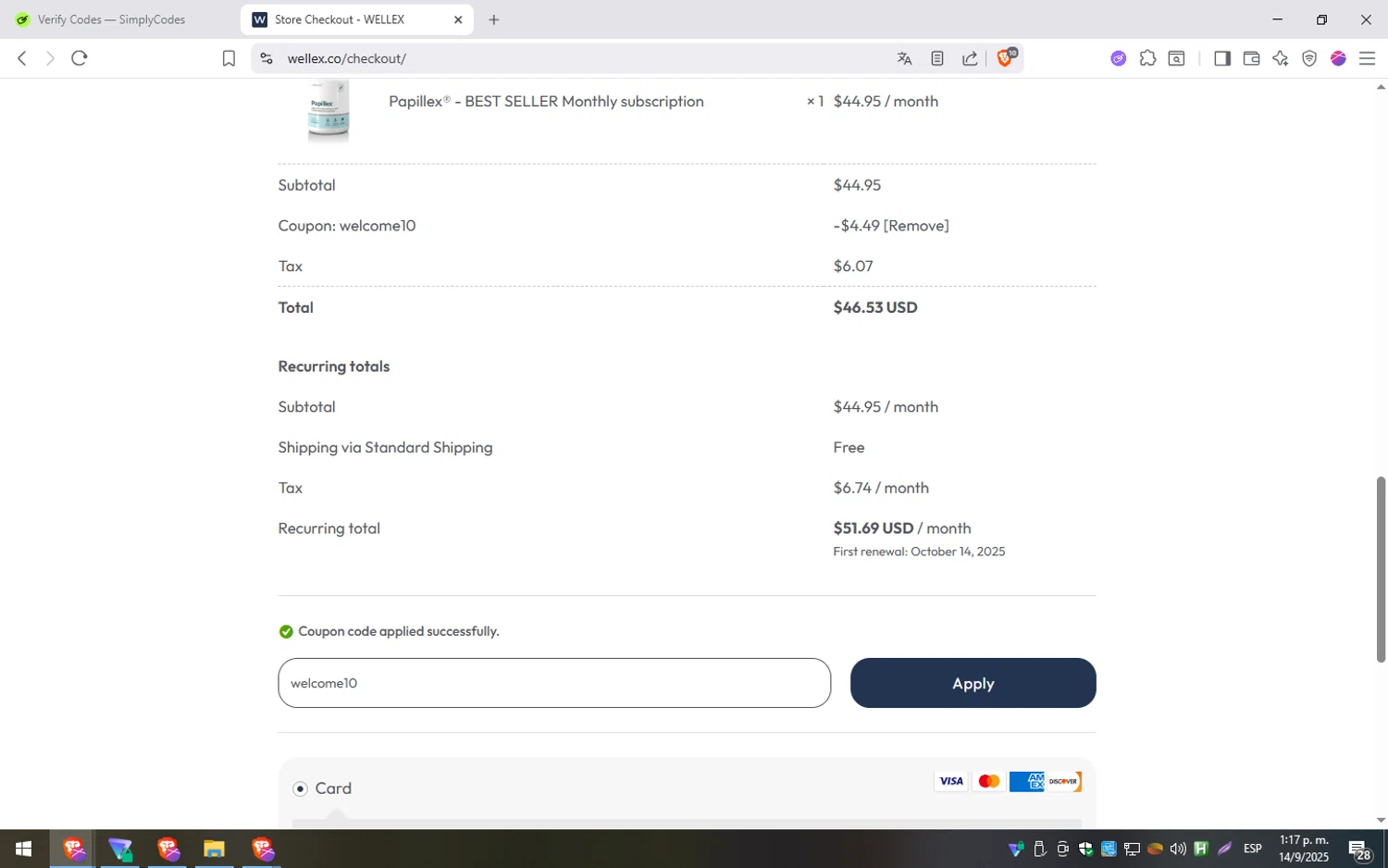
Task: Open extensions puzzle icon
Action: (1147, 58)
